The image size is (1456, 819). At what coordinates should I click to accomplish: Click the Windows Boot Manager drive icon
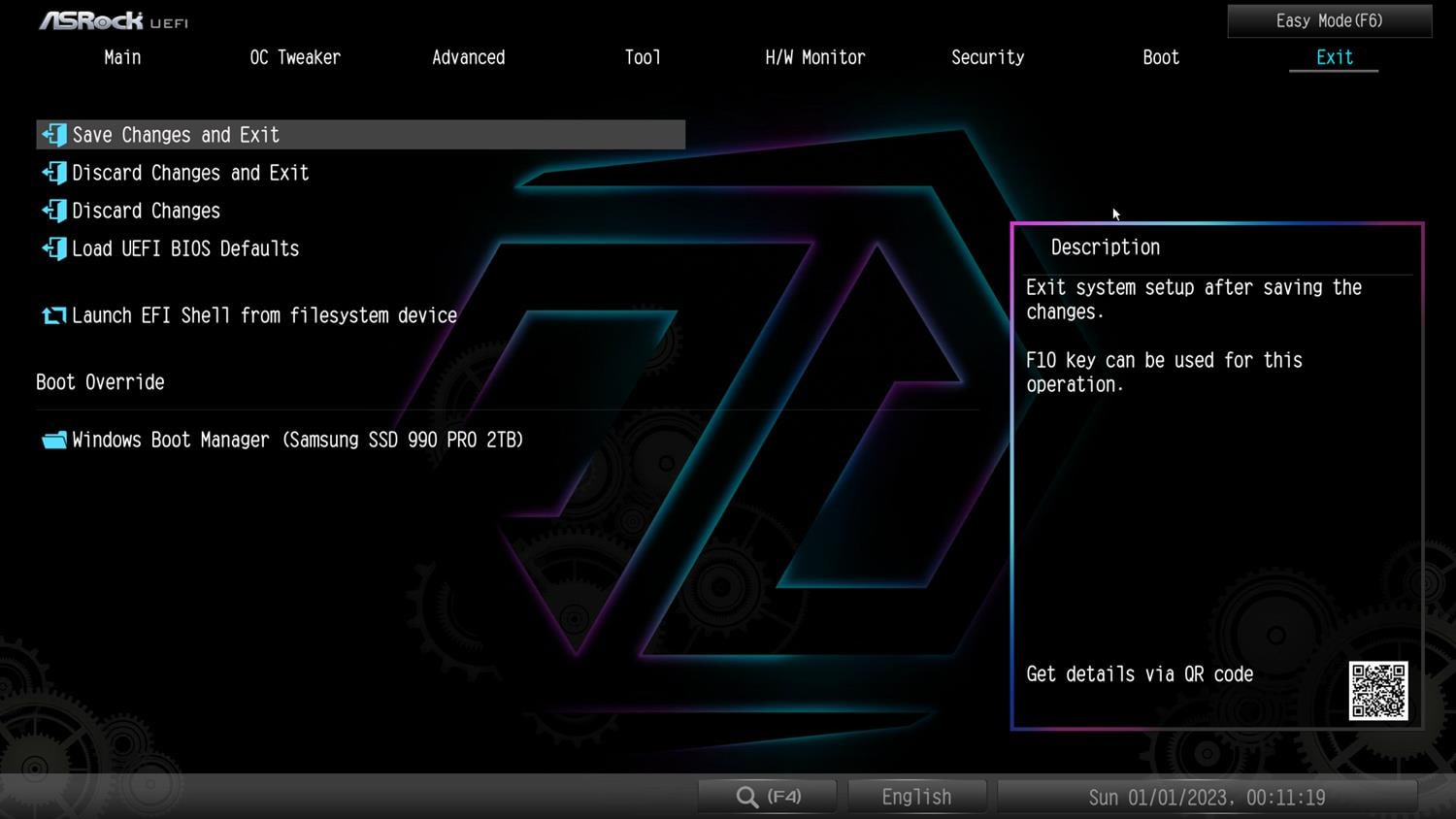click(x=54, y=441)
